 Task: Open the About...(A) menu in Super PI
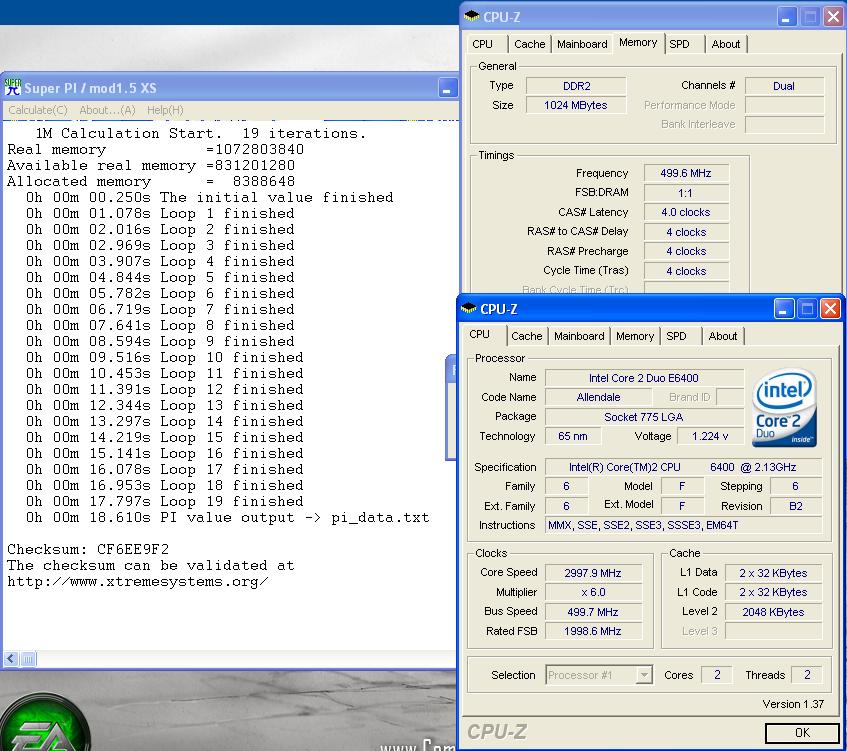coord(107,110)
